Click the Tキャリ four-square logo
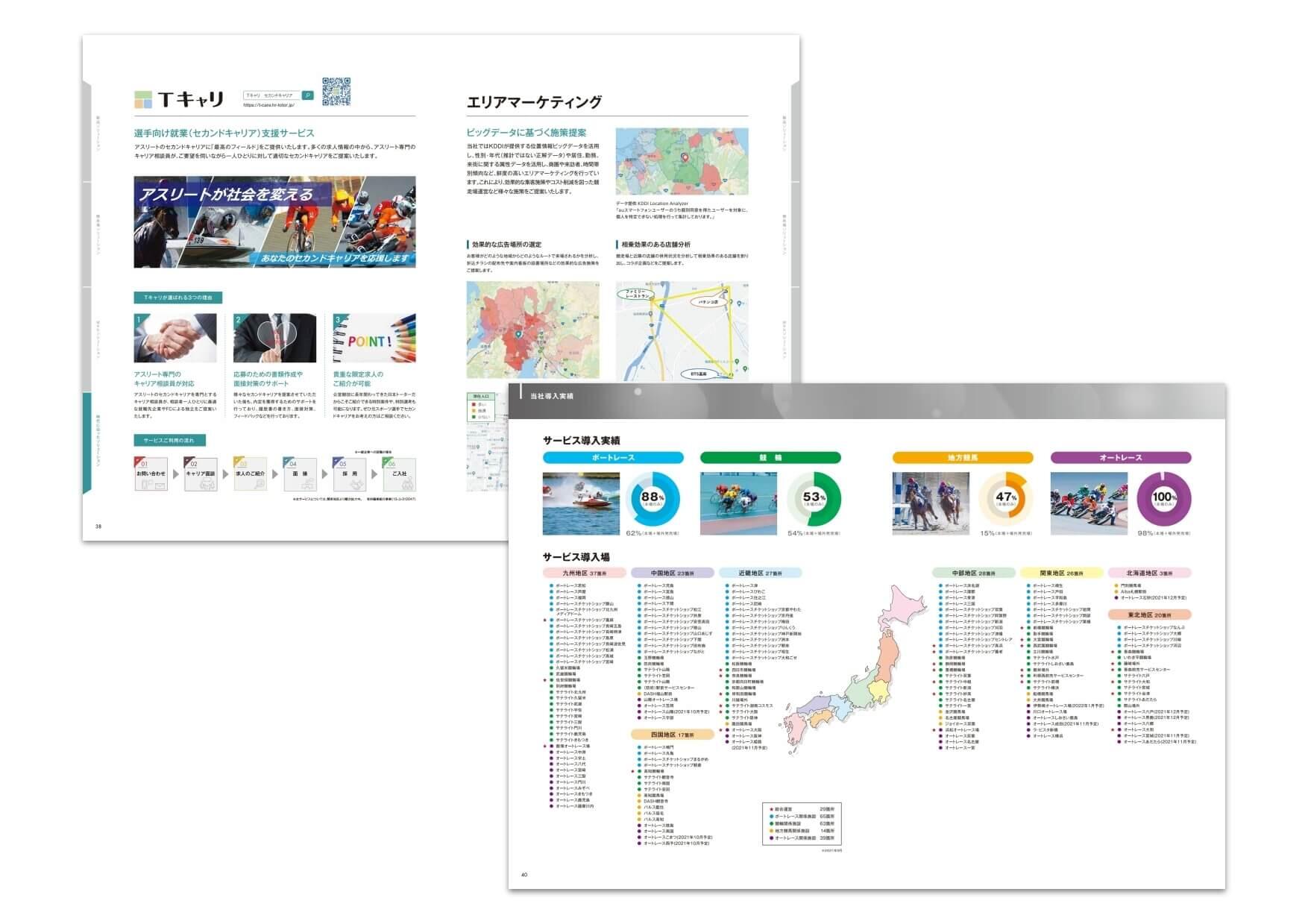 [x=143, y=99]
